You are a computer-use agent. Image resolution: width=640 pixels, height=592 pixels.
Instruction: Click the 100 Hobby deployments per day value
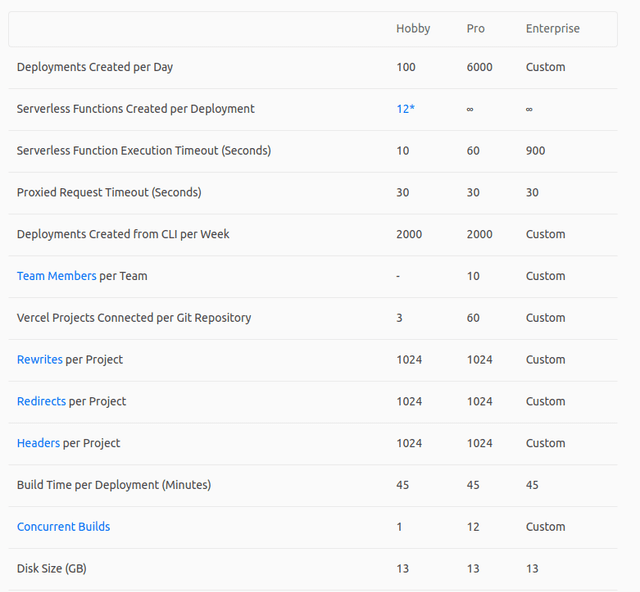coord(406,67)
